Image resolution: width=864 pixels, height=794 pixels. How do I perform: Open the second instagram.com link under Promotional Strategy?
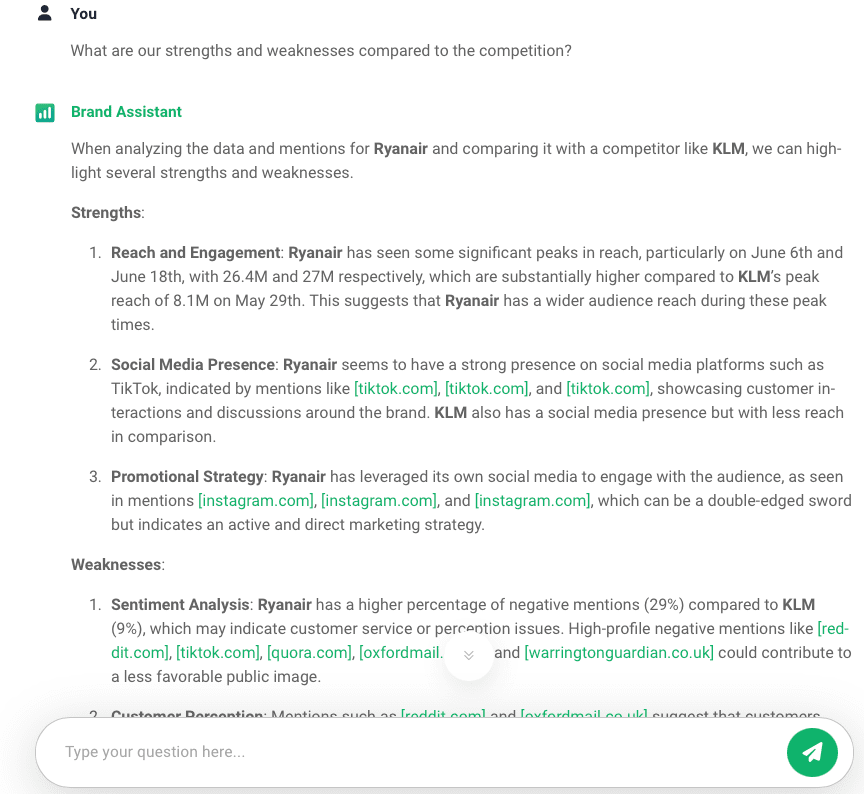379,500
